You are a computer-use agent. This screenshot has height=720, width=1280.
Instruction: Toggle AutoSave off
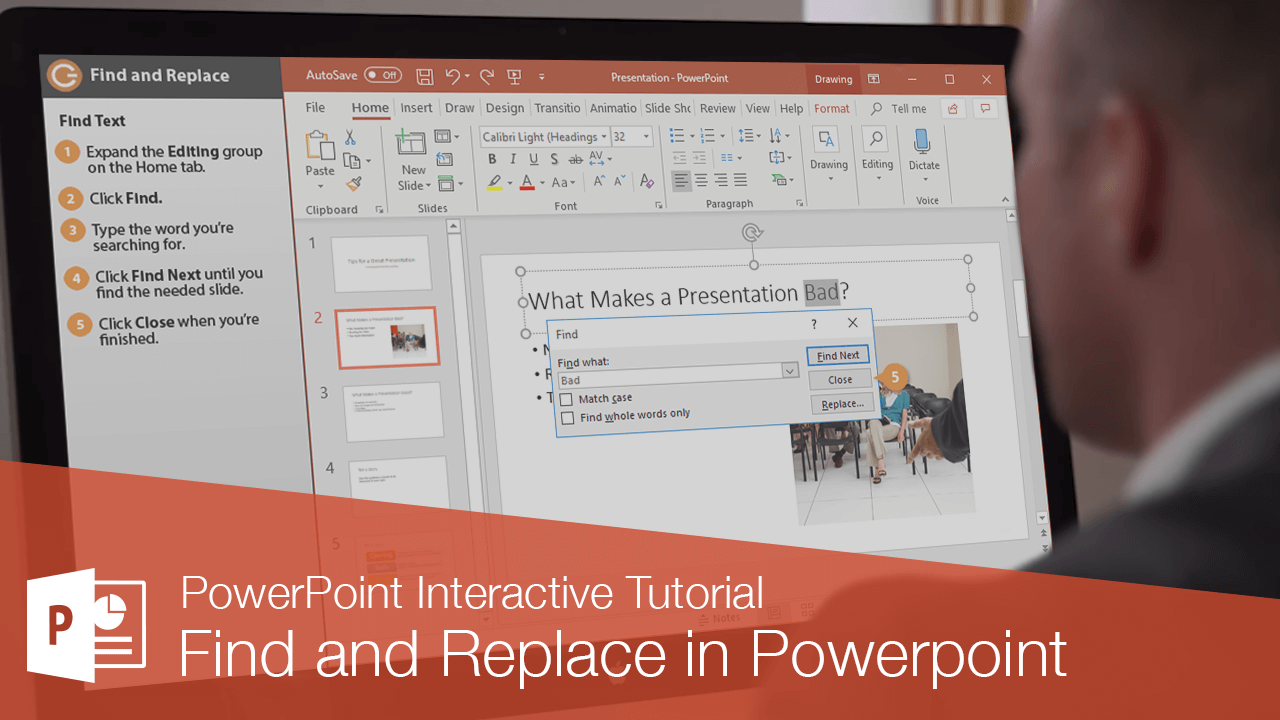click(x=381, y=75)
